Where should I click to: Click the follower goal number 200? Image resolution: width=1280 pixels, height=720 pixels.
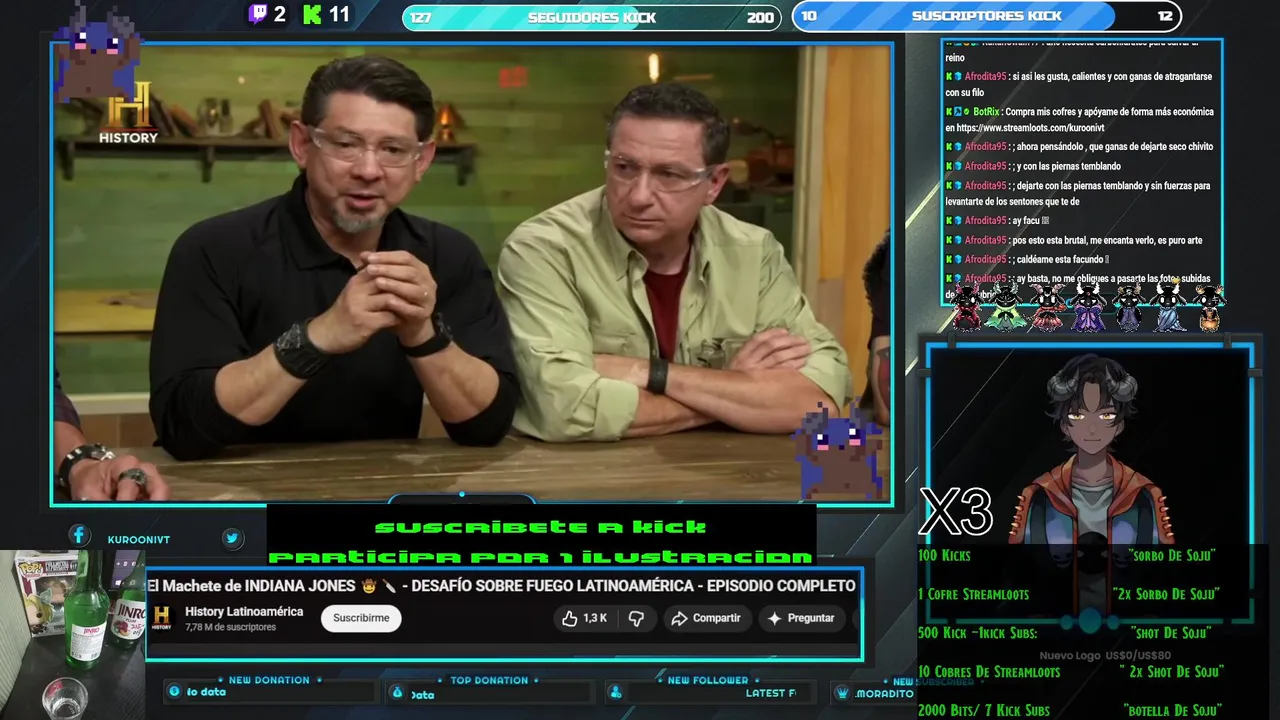pos(760,17)
